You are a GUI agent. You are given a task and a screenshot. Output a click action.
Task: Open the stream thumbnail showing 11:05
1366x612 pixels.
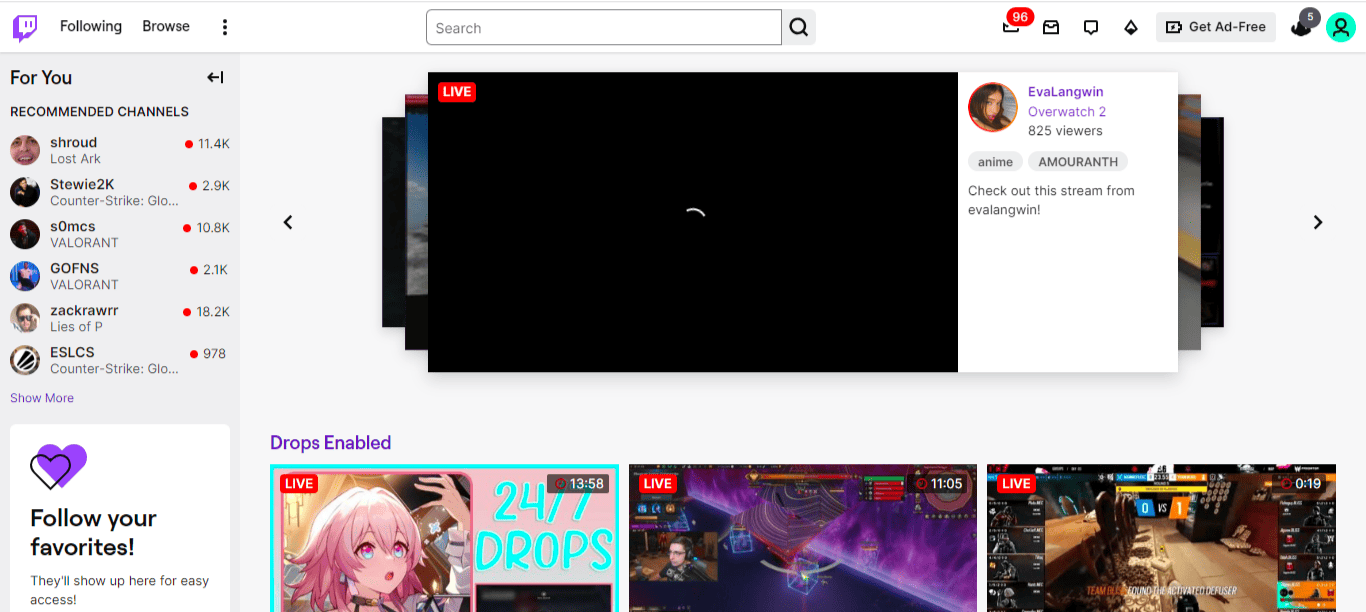coord(803,538)
